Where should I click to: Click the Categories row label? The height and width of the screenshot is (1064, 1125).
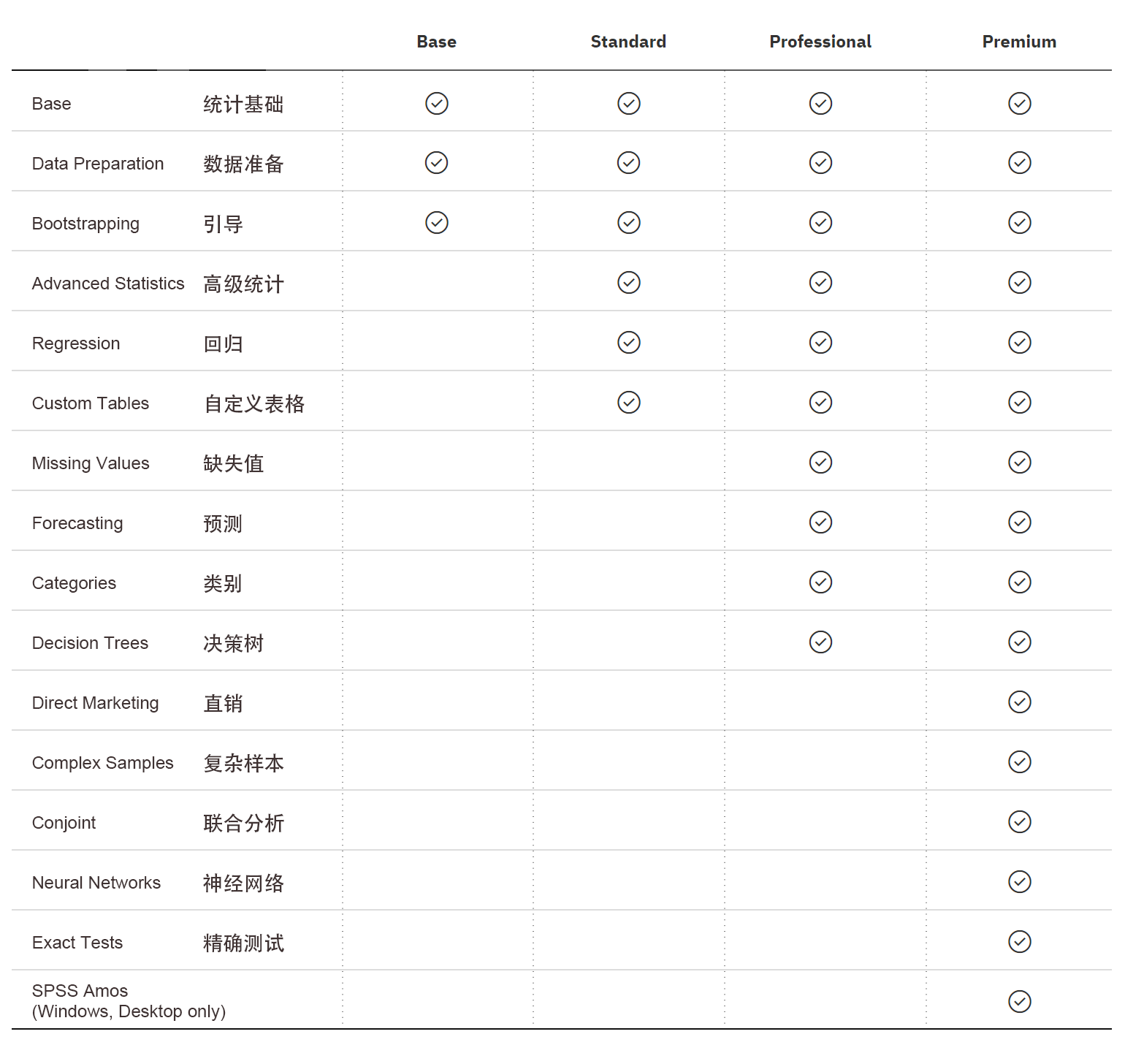tap(74, 583)
